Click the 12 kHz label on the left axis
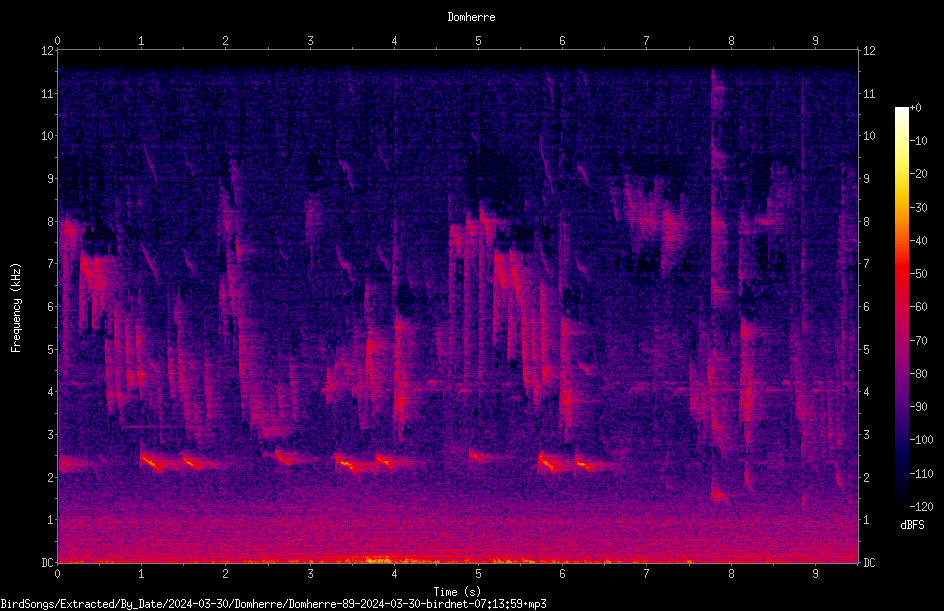Screen dimensions: 944x611 pos(47,51)
